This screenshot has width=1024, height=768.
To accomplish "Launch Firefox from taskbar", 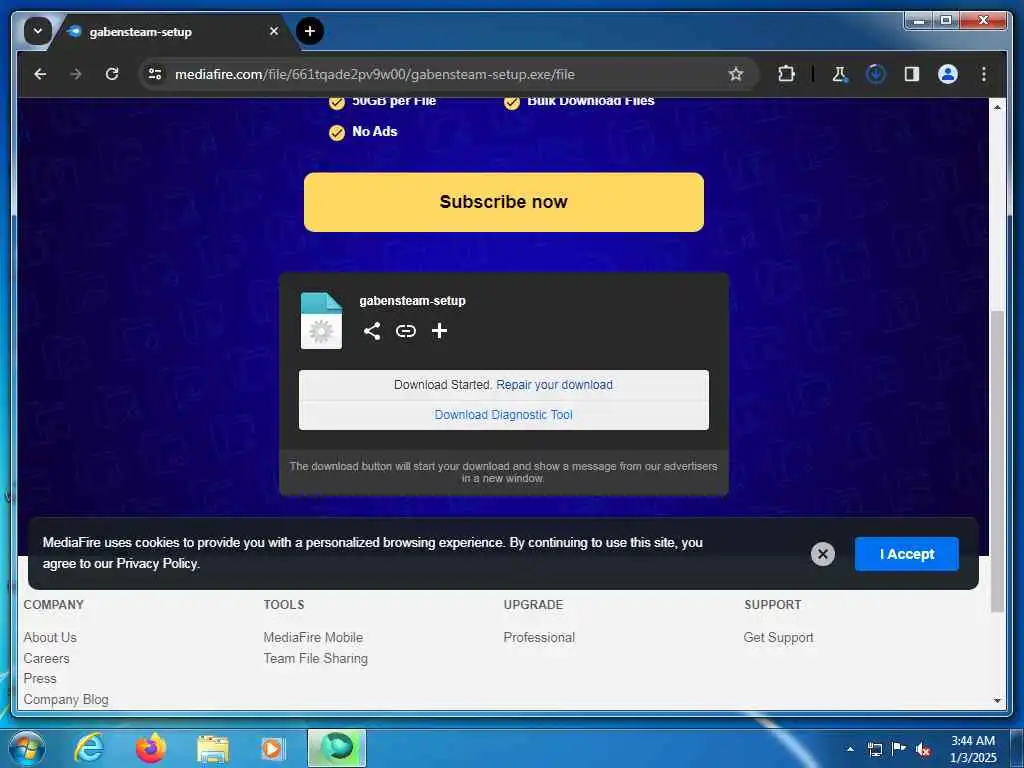I will click(x=151, y=748).
